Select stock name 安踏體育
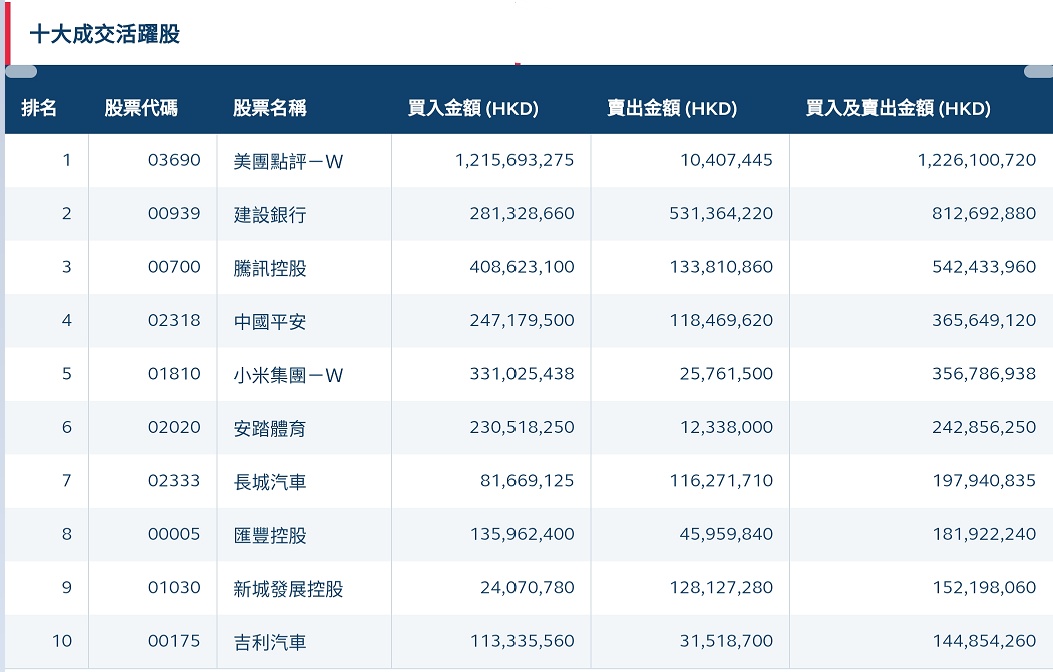Image resolution: width=1053 pixels, height=672 pixels. pyautogui.click(x=270, y=428)
